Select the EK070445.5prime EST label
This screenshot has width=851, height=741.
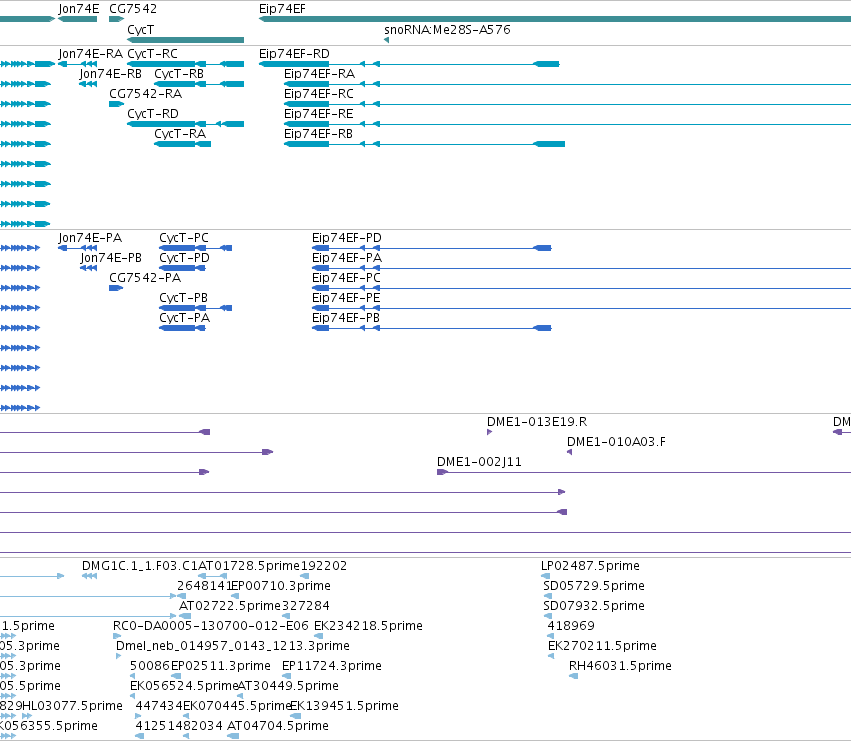click(x=238, y=706)
